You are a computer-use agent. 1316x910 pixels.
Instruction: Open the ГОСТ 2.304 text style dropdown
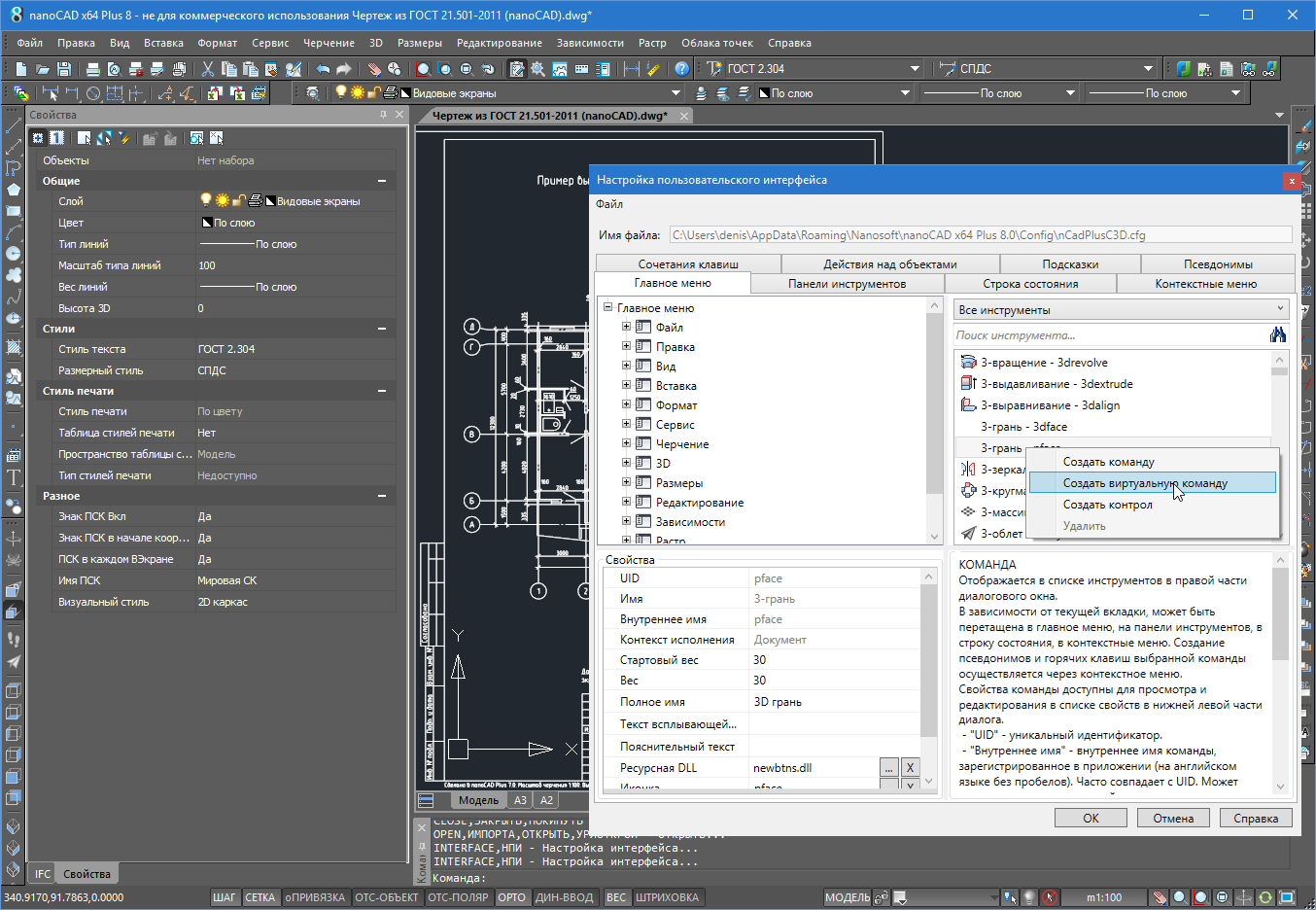coord(915,69)
